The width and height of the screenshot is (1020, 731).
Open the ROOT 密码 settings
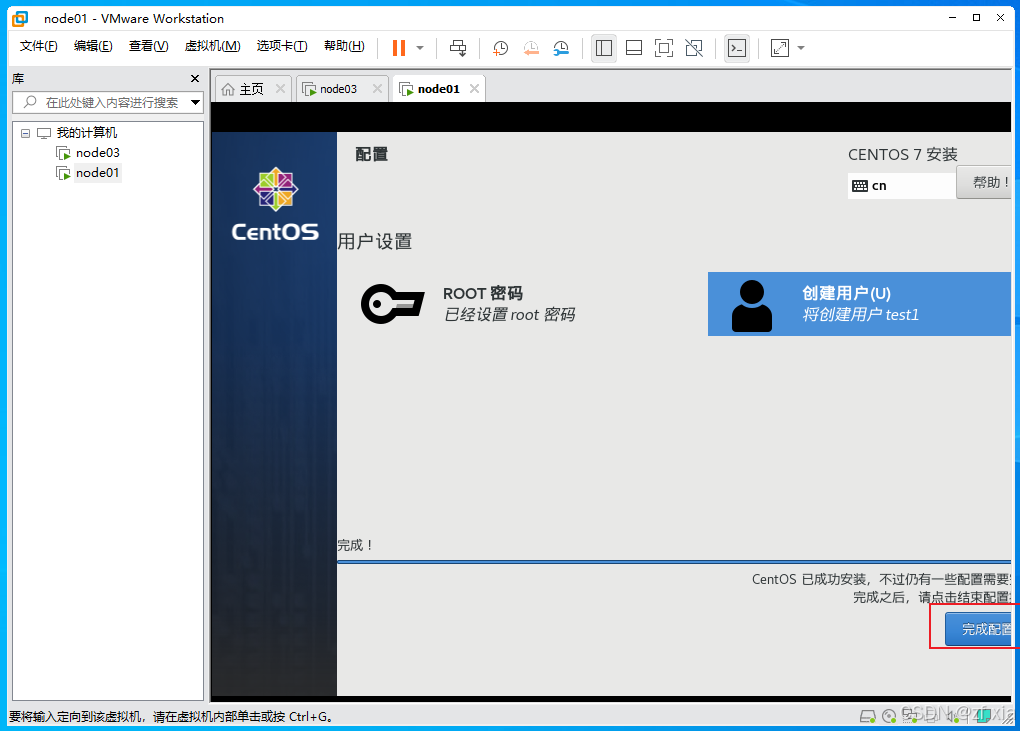coord(468,304)
